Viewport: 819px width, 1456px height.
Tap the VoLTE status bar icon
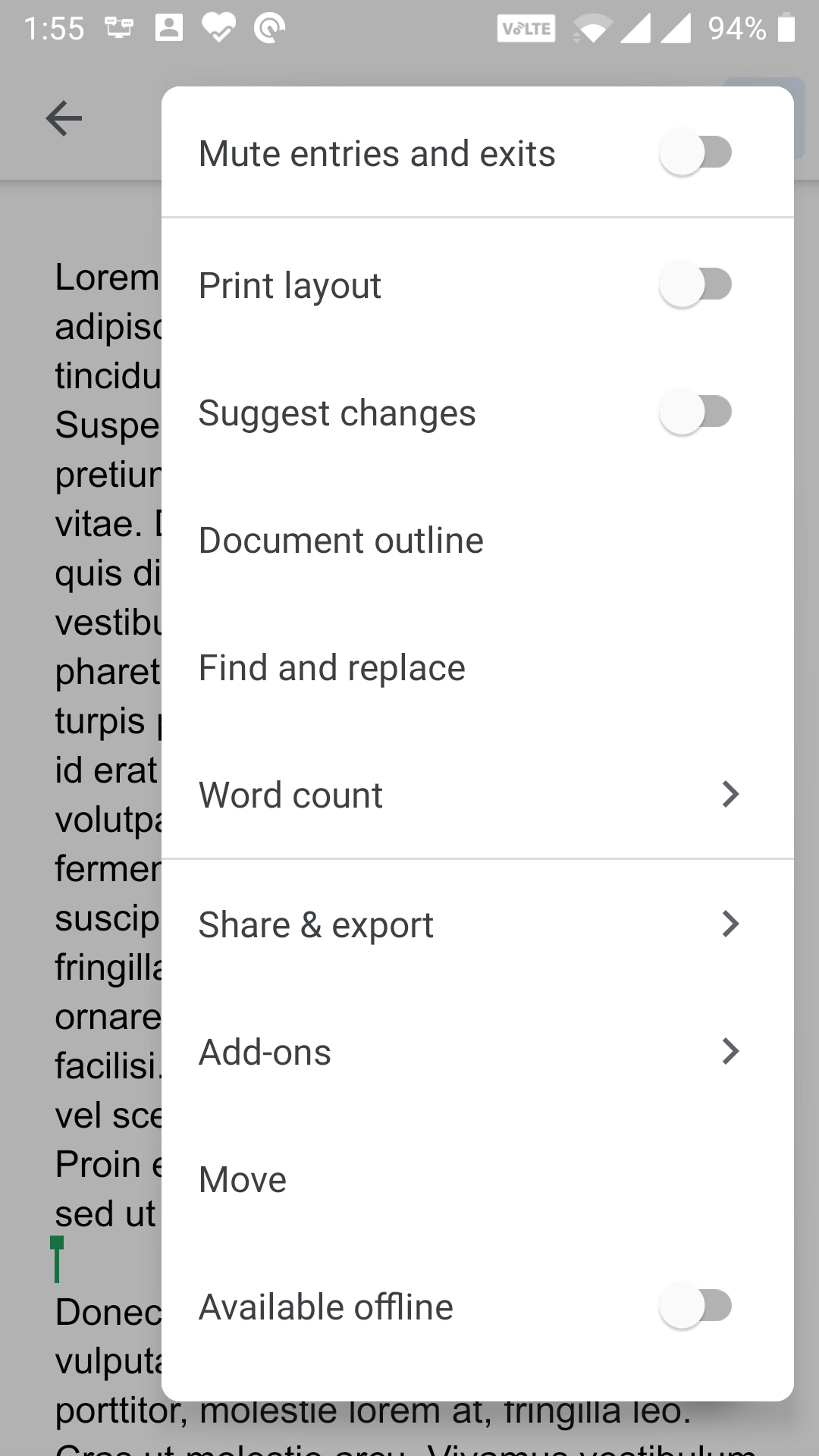click(526, 29)
